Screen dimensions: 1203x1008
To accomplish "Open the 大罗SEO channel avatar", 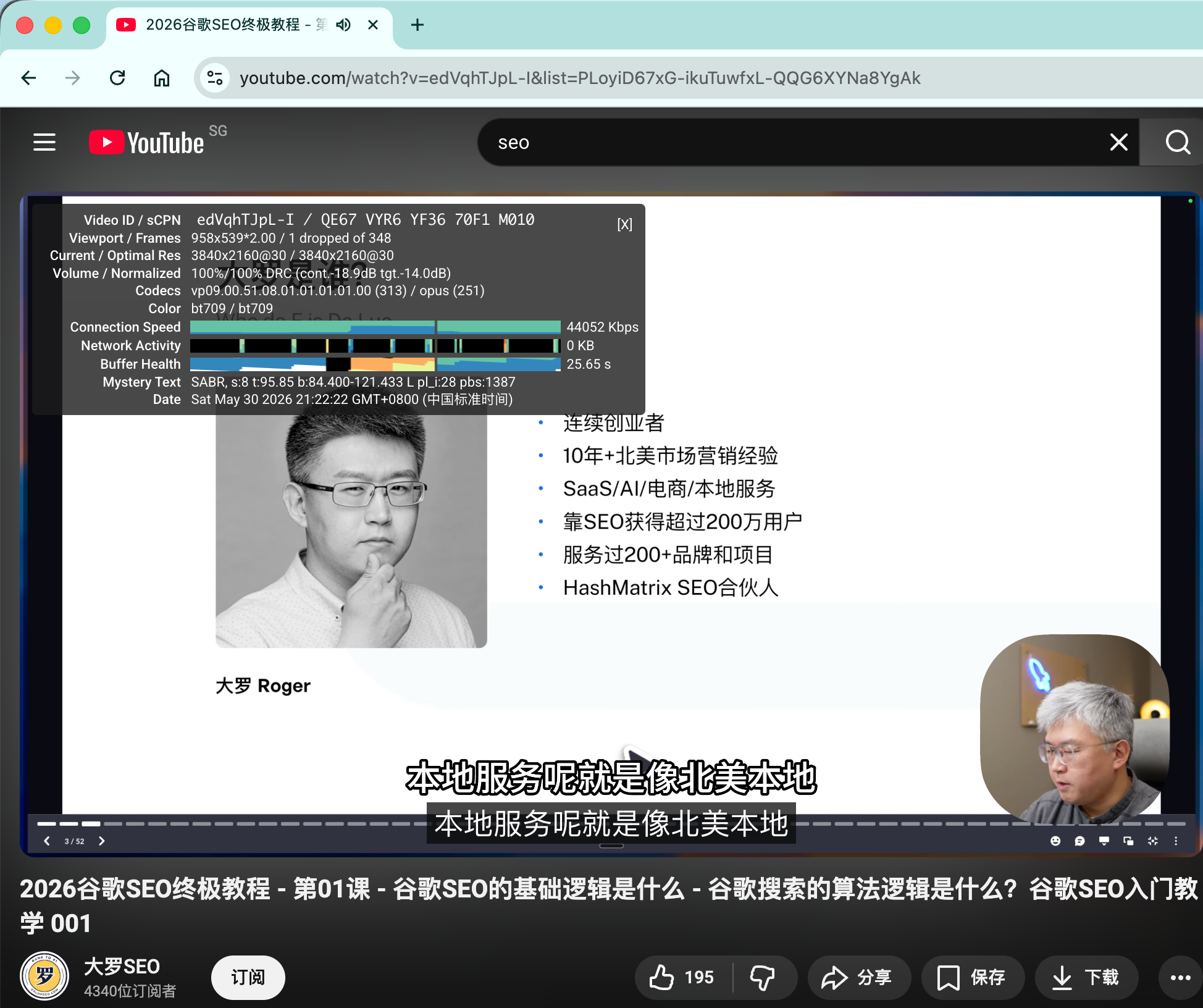I will (x=44, y=976).
